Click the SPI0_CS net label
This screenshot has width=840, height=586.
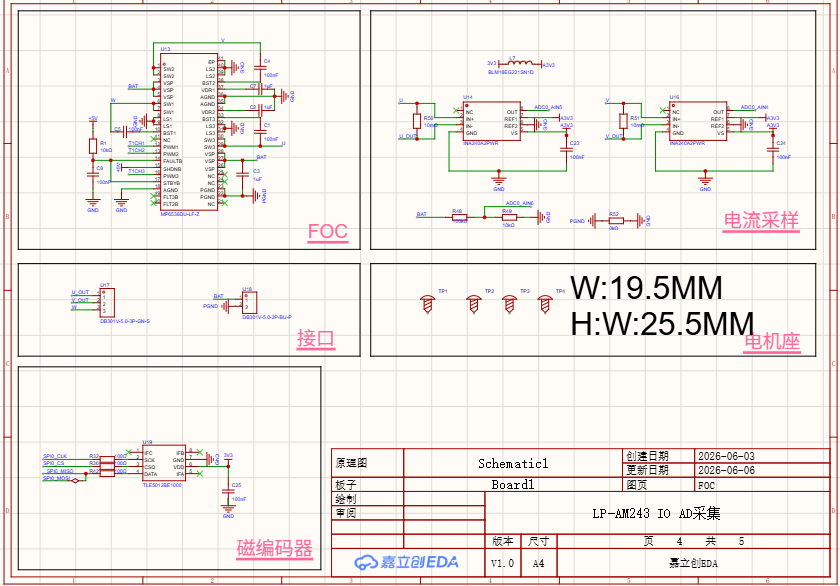54,463
